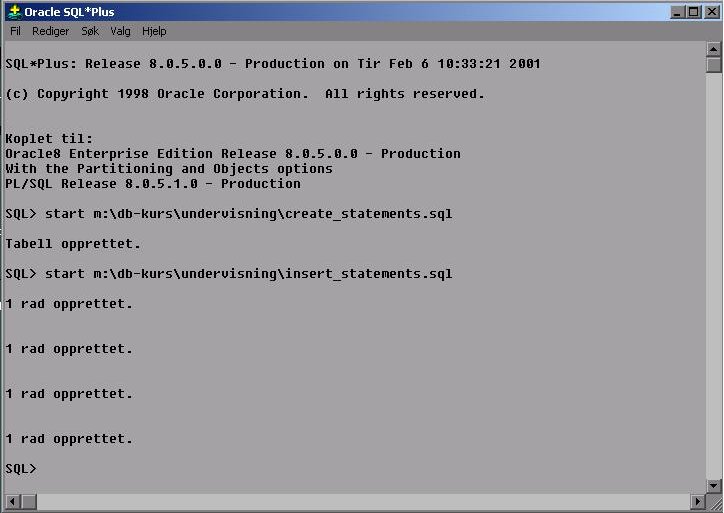Open the Fil menu
The width and height of the screenshot is (724, 513).
(x=15, y=31)
